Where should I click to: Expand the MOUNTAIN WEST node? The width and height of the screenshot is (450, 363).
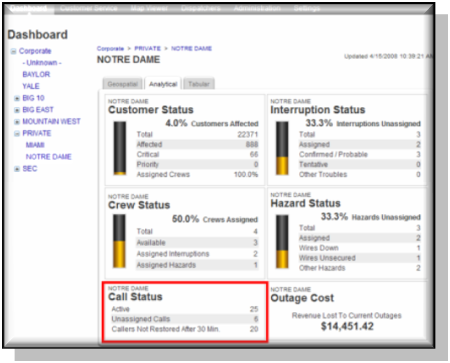pos(17,122)
